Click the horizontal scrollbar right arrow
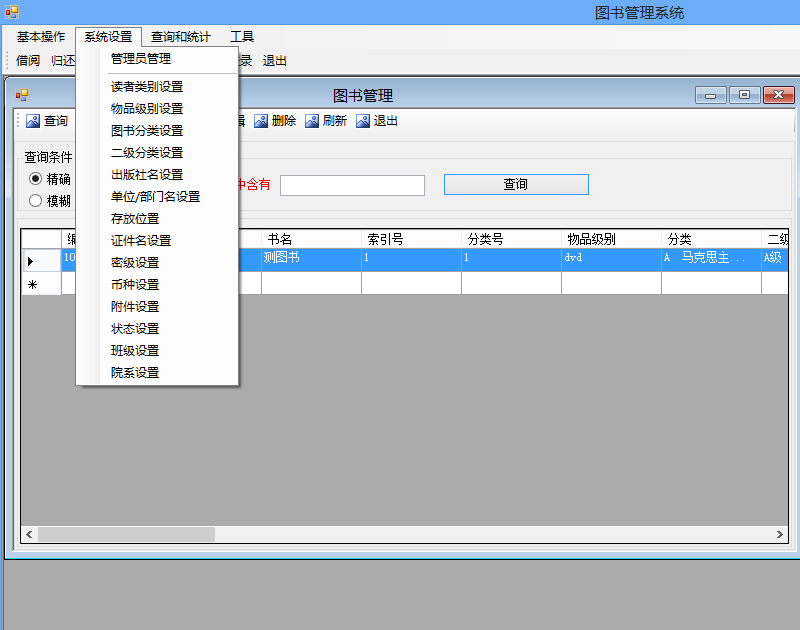800x630 pixels. pyautogui.click(x=782, y=535)
